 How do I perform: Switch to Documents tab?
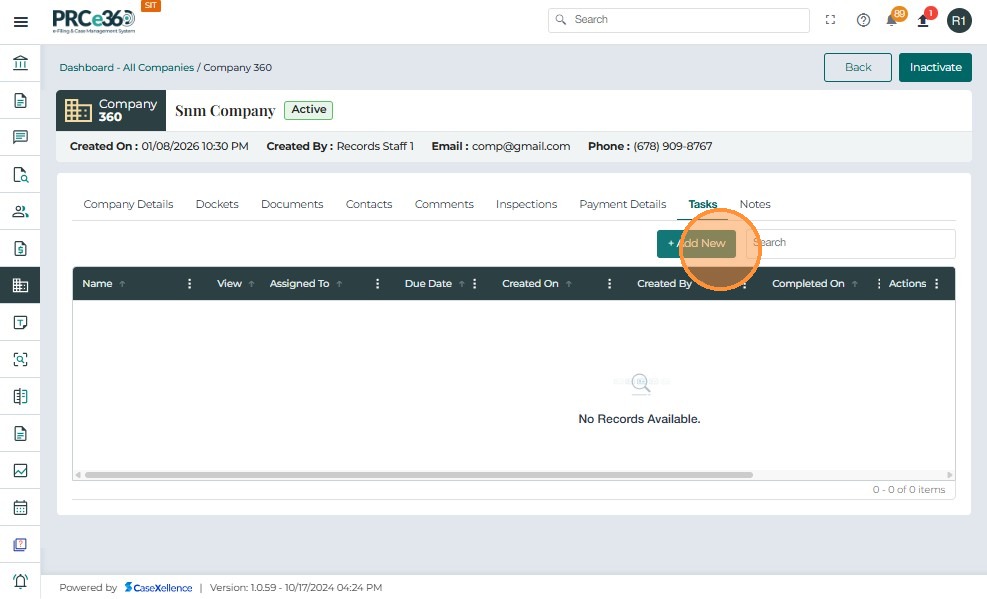click(x=292, y=204)
